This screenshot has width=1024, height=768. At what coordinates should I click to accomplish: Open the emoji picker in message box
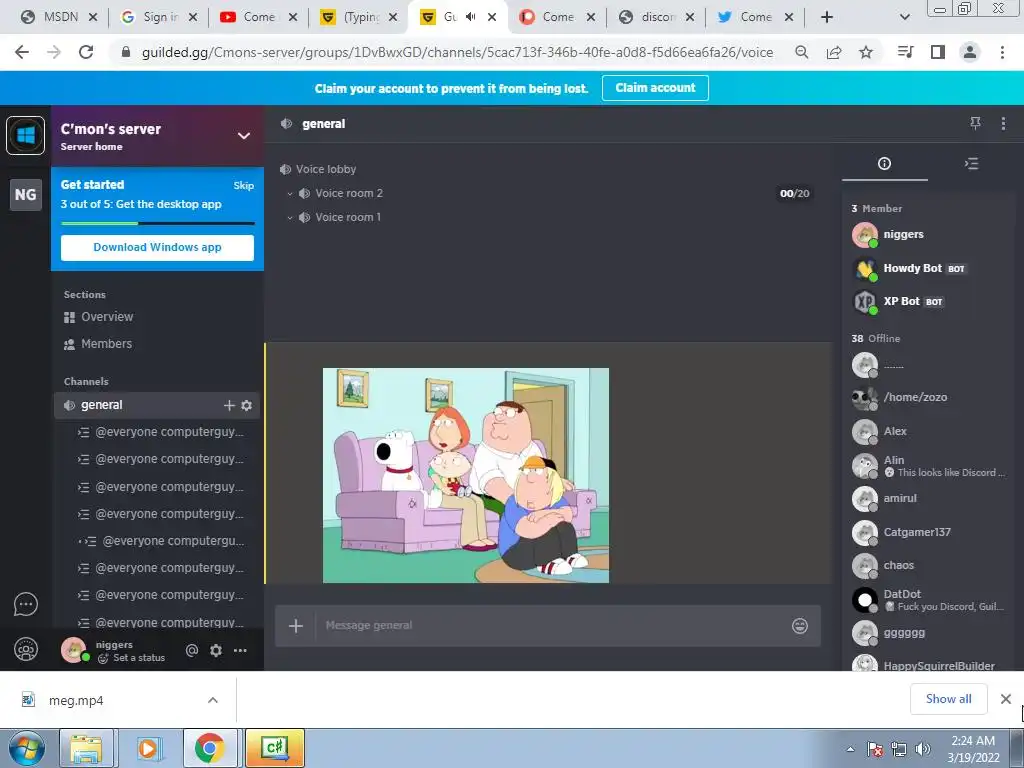point(800,626)
